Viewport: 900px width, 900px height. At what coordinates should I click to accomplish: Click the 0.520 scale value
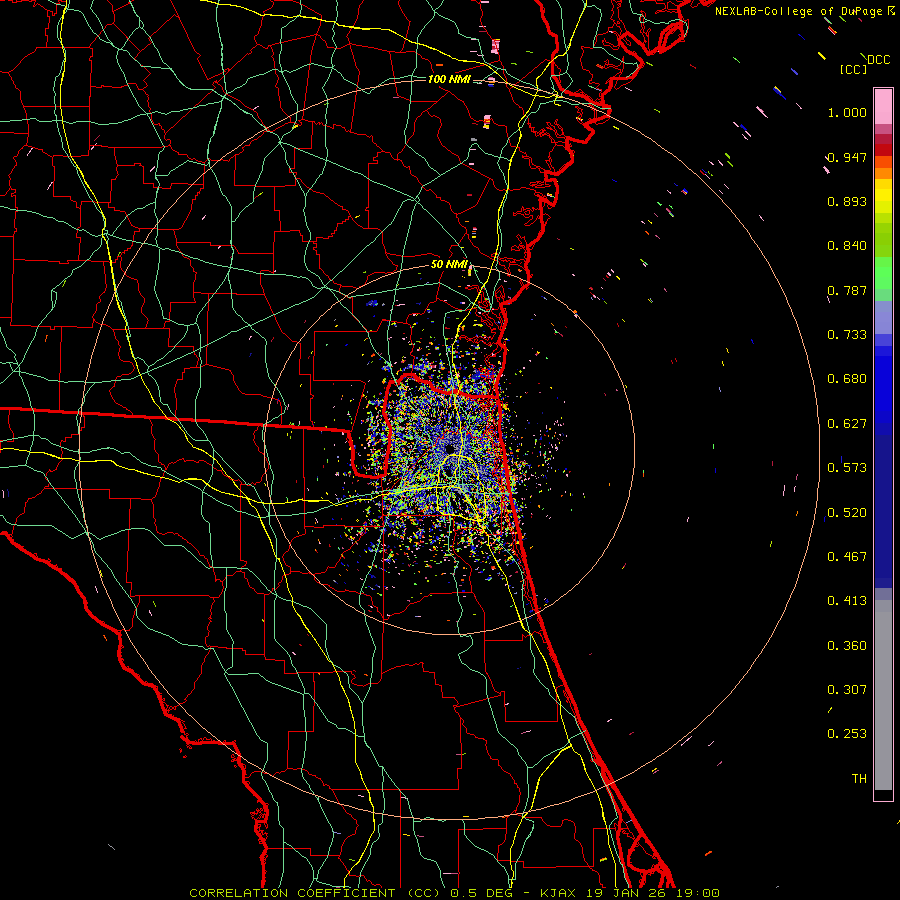pyautogui.click(x=847, y=513)
